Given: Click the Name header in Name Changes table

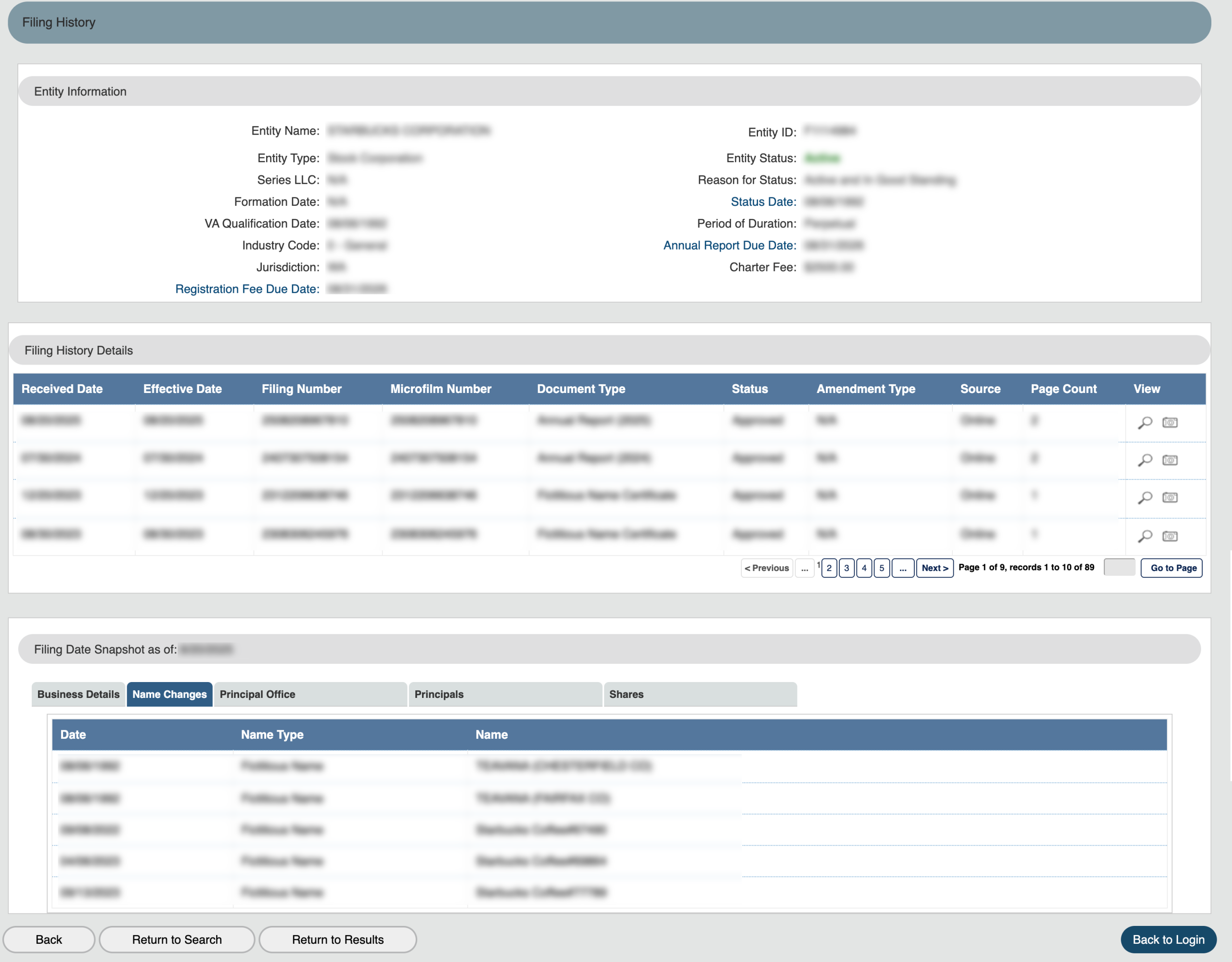Looking at the screenshot, I should pos(491,734).
